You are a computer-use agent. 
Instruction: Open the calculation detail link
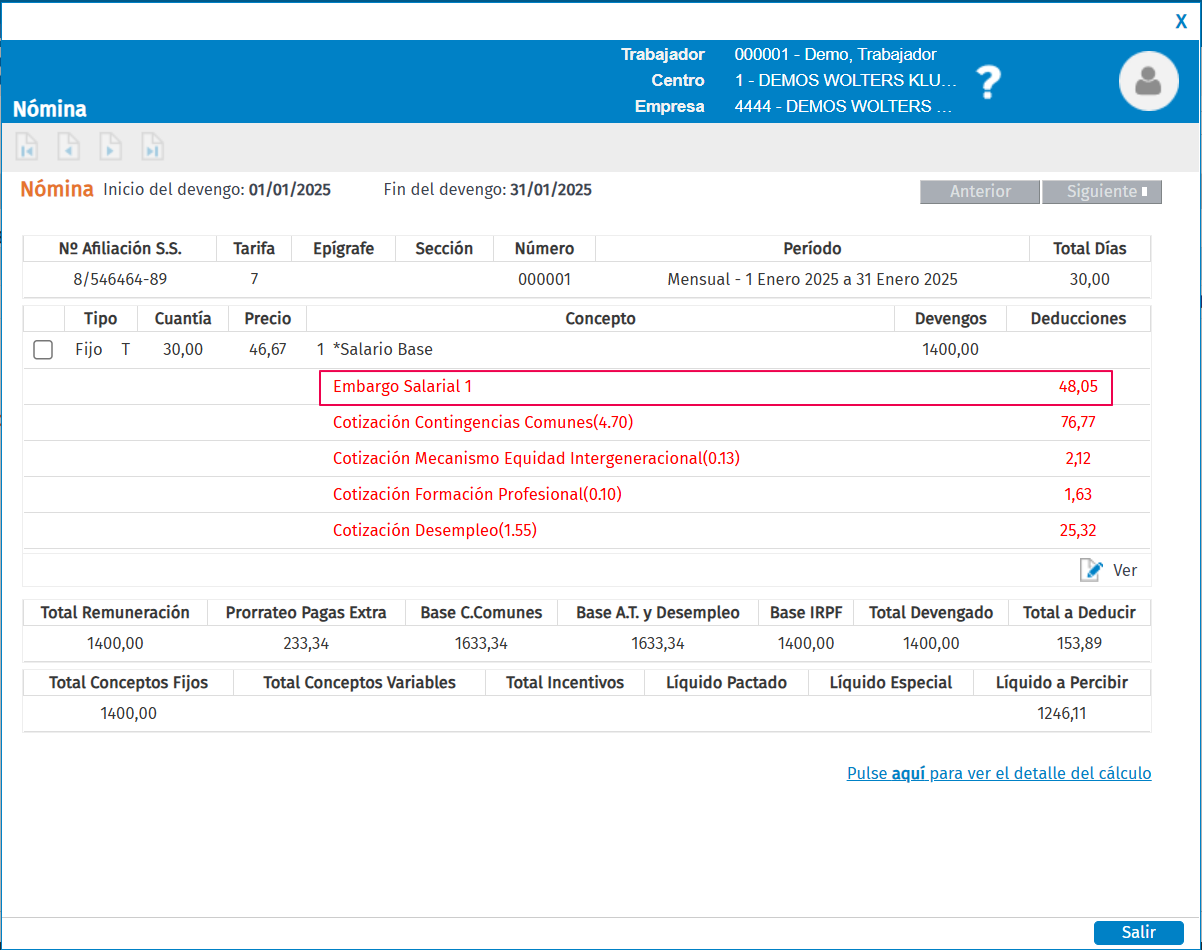point(998,773)
